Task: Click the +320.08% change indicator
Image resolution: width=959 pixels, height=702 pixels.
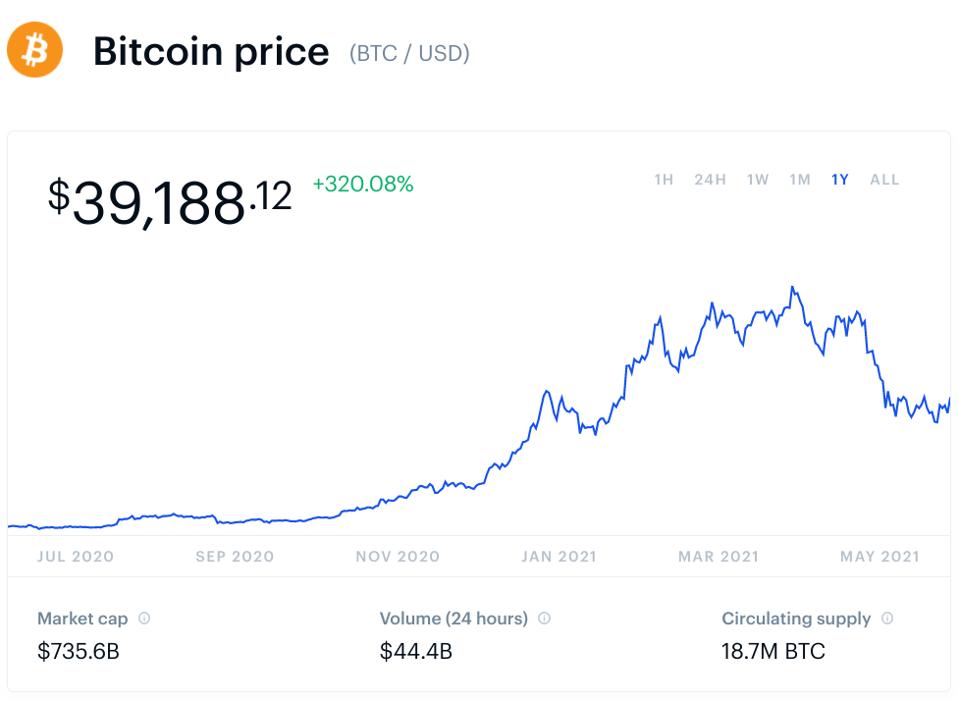Action: click(363, 184)
